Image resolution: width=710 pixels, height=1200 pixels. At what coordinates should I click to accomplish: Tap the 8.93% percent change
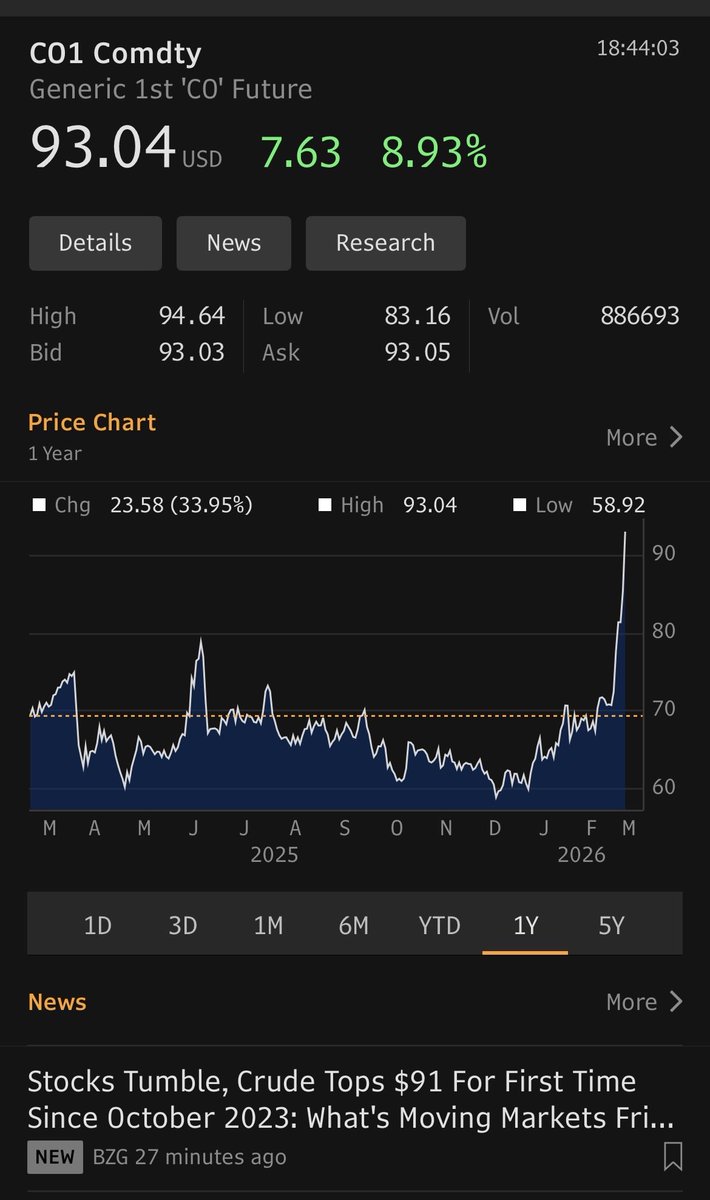click(x=434, y=152)
